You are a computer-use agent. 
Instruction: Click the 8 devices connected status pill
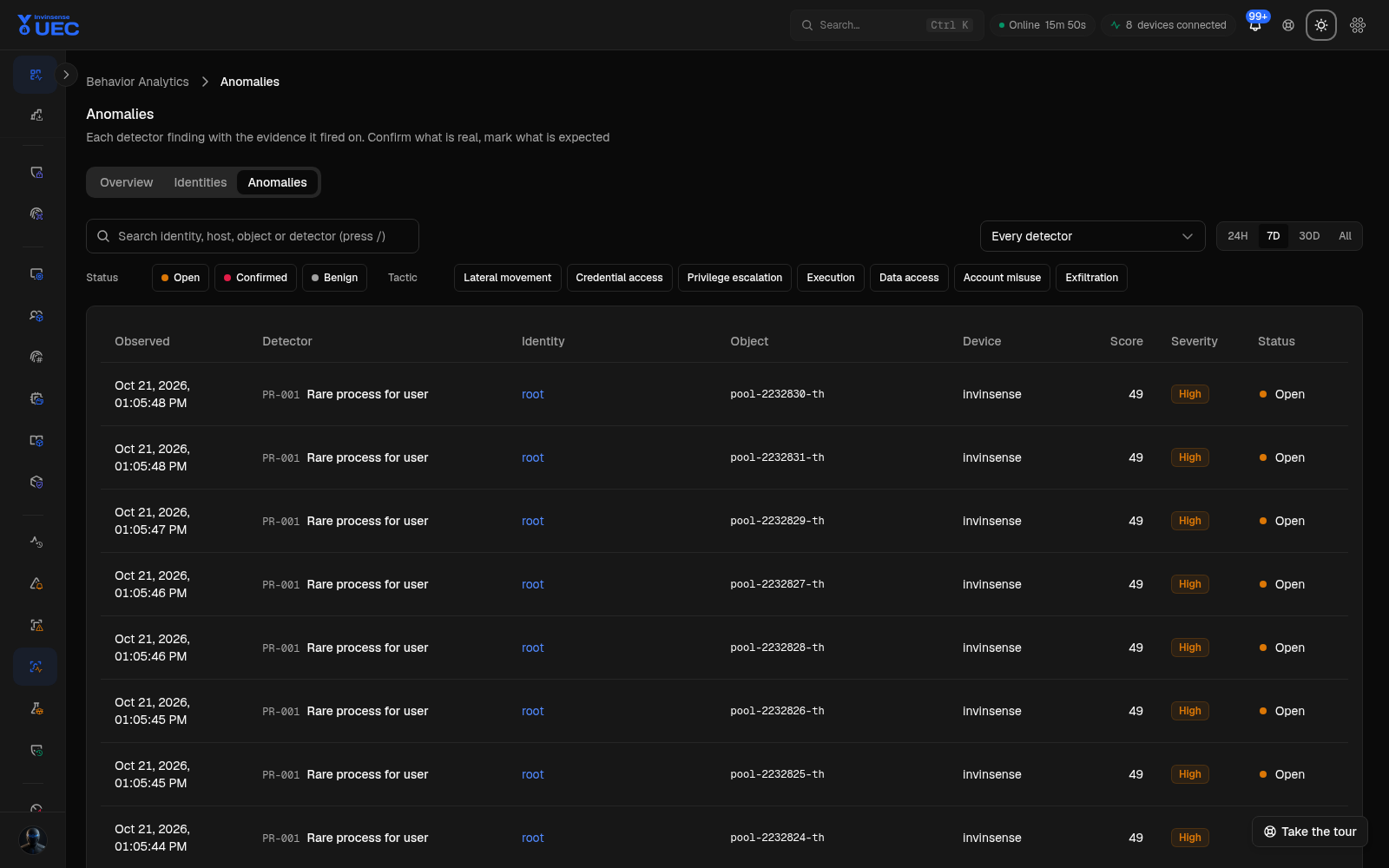pos(1168,25)
